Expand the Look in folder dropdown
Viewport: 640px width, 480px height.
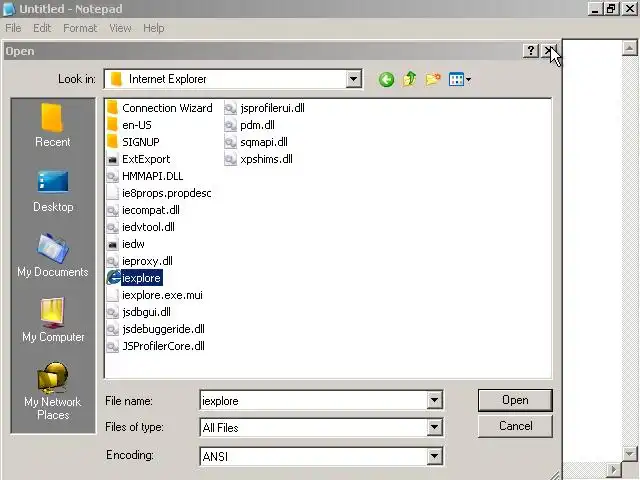353,79
